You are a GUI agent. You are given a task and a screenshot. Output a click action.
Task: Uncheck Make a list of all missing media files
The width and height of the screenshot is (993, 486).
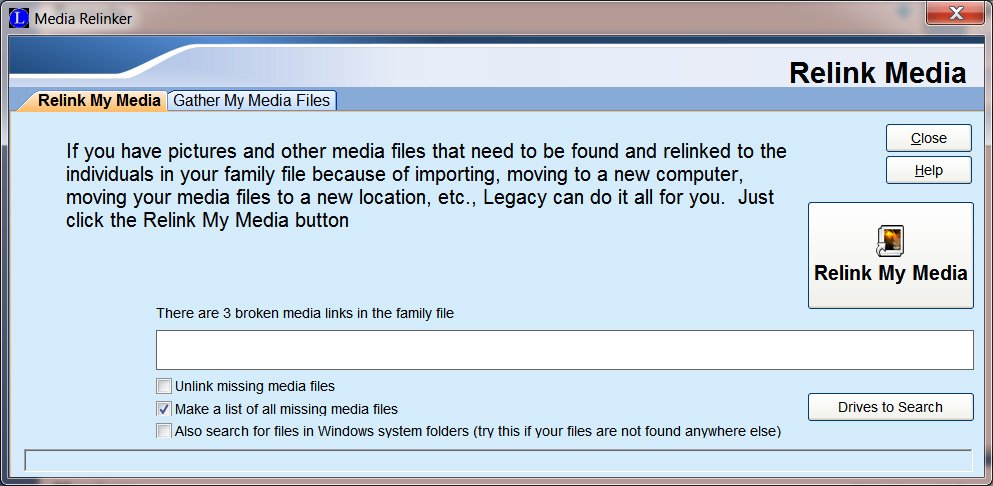164,409
